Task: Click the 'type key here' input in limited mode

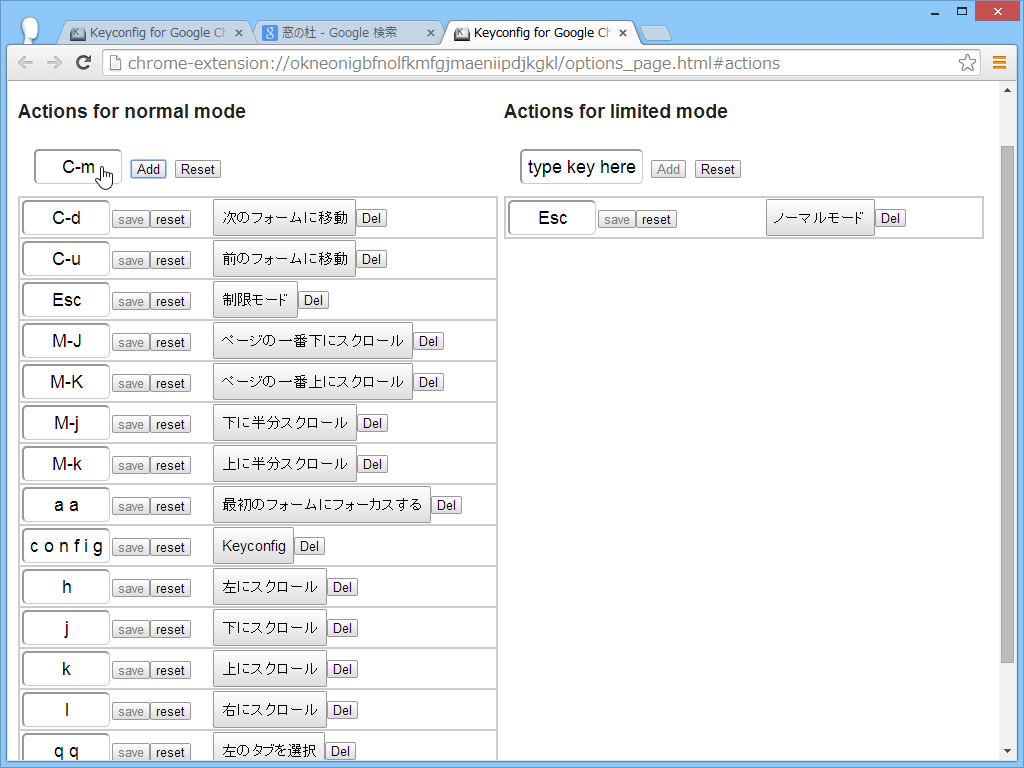Action: coord(581,167)
